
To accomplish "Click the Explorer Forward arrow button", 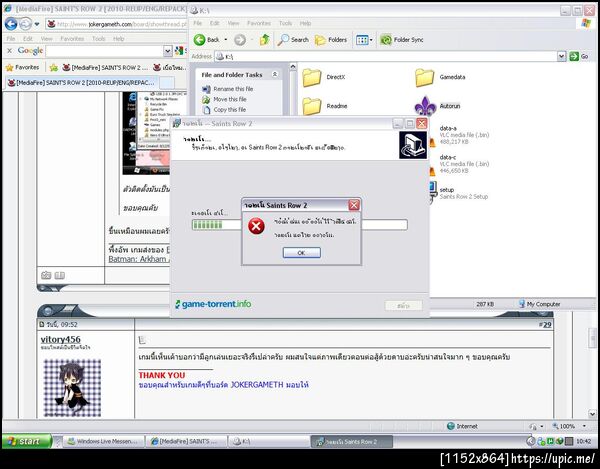I will point(240,40).
